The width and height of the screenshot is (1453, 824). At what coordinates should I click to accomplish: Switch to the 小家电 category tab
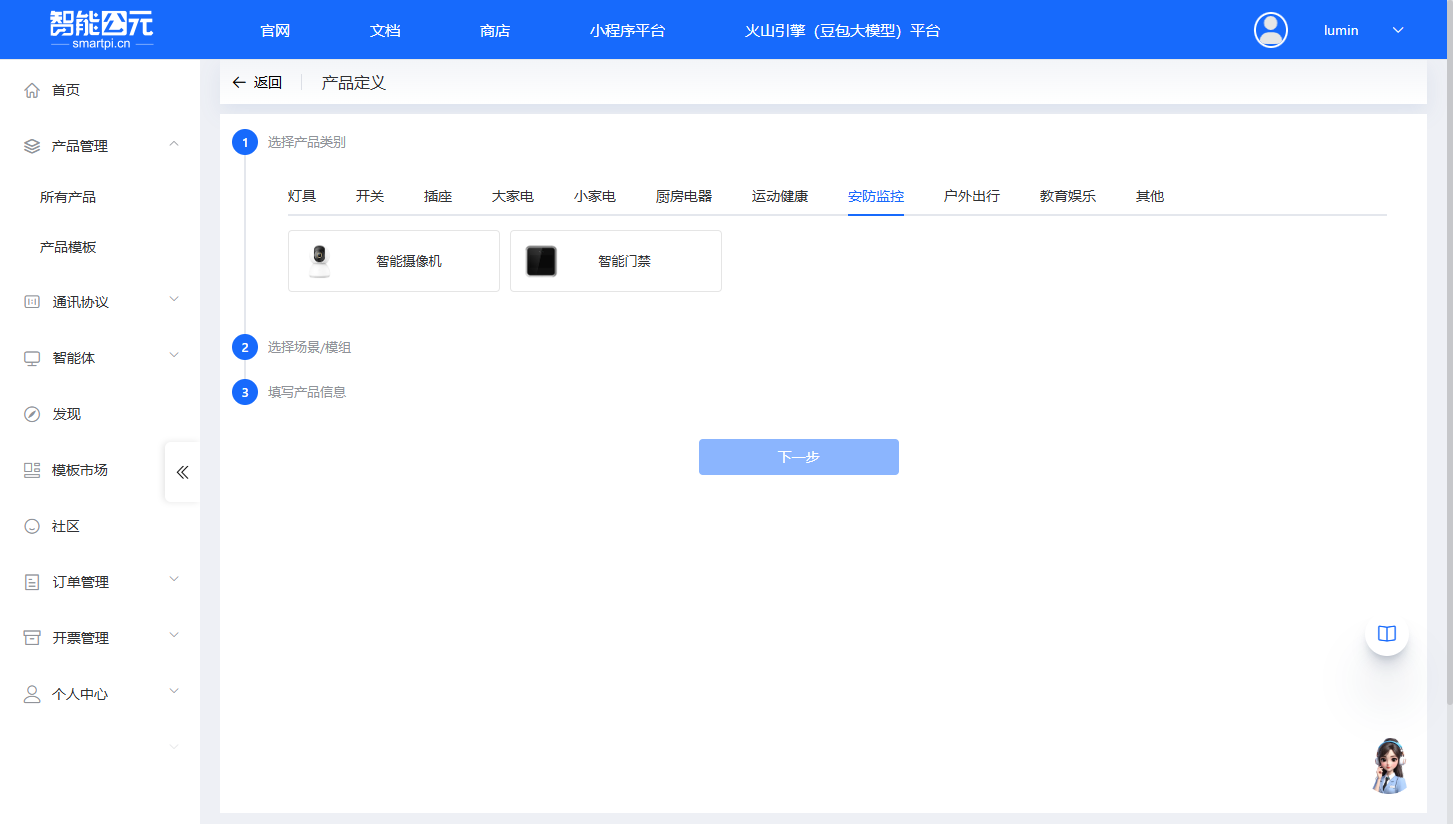[x=594, y=196]
